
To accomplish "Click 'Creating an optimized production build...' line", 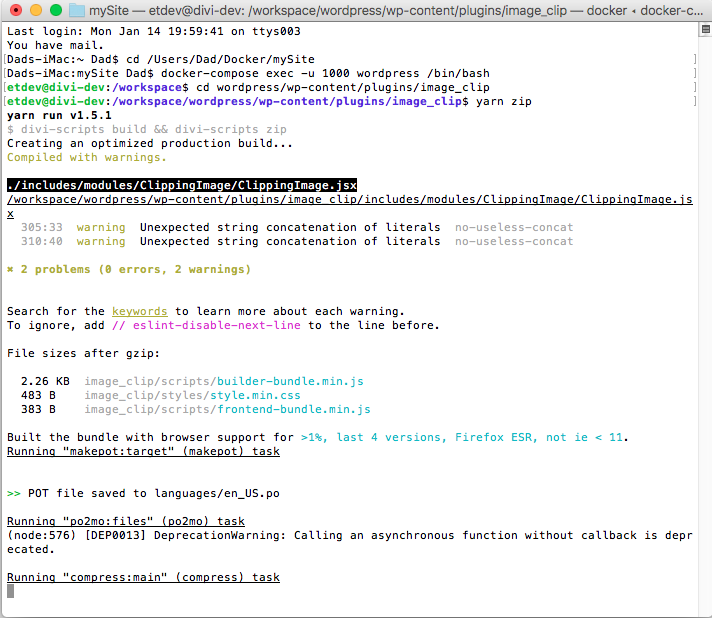I will pyautogui.click(x=150, y=143).
